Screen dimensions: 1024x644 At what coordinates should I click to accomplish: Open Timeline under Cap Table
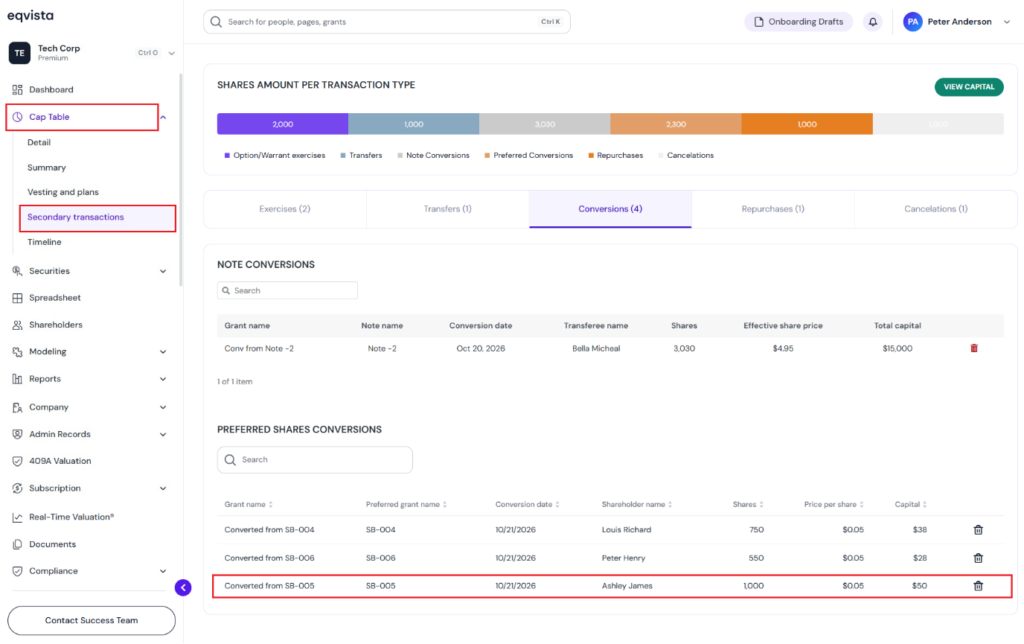(x=44, y=242)
